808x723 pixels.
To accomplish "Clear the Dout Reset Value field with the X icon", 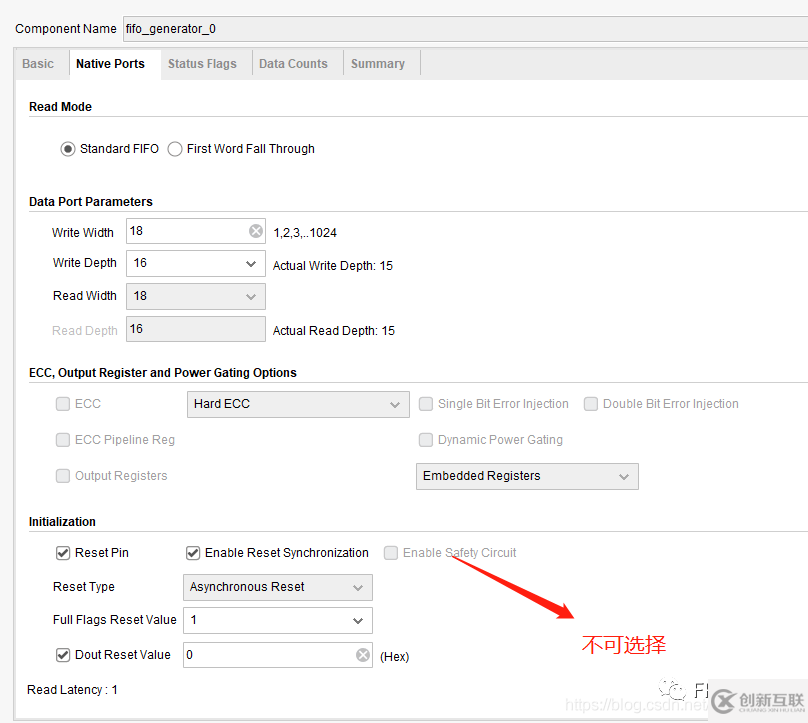I will click(363, 654).
